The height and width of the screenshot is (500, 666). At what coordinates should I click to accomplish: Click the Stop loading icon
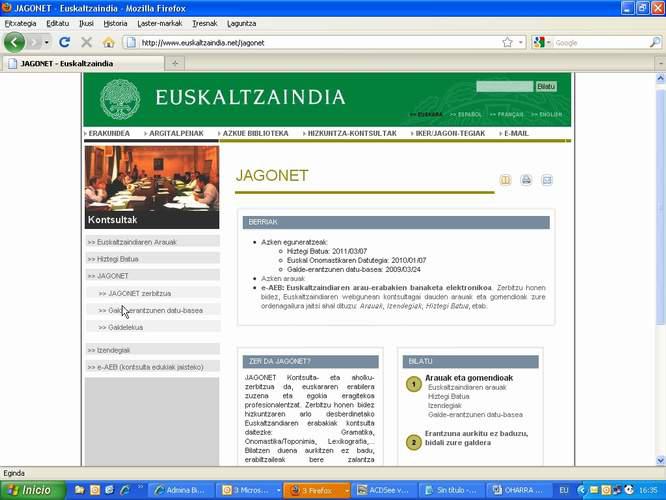click(x=87, y=42)
